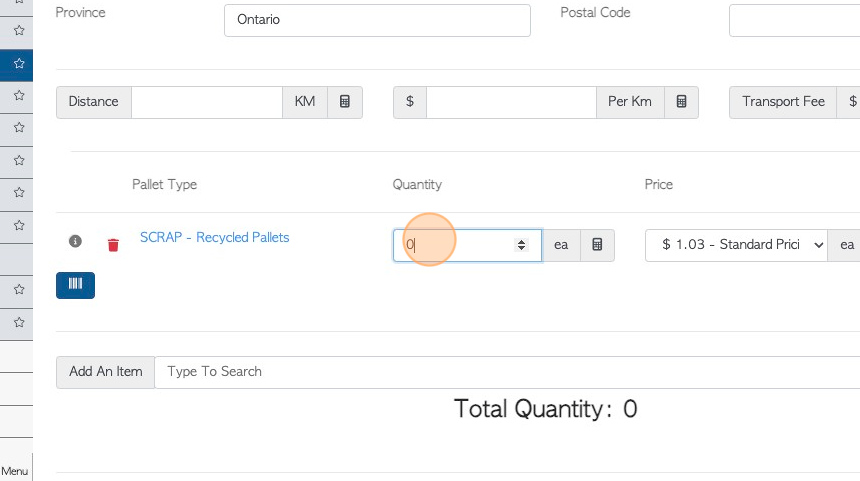Image resolution: width=860 pixels, height=481 pixels.
Task: Click the Per Km calculator icon
Action: 681,102
